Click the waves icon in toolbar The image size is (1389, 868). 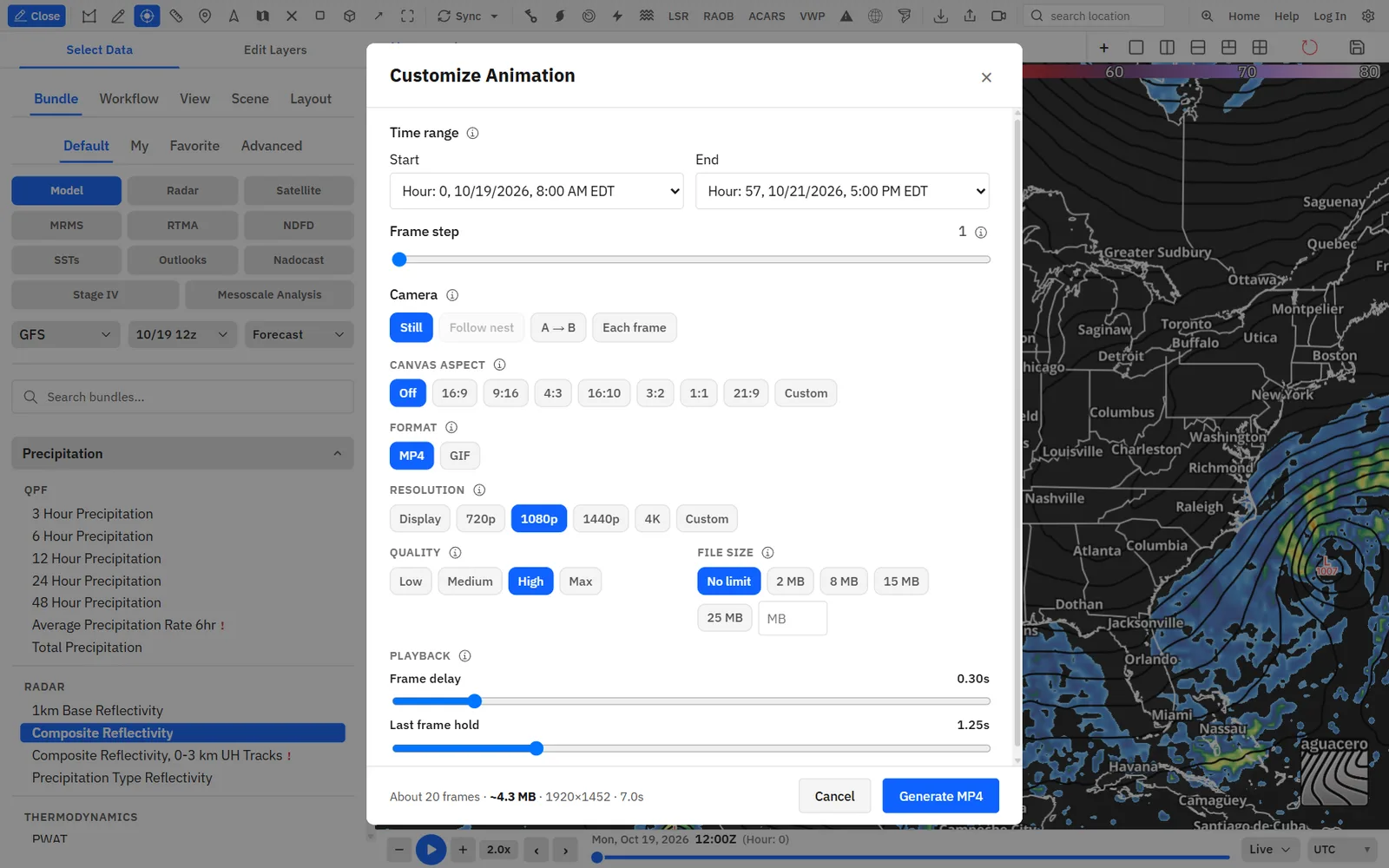(647, 16)
